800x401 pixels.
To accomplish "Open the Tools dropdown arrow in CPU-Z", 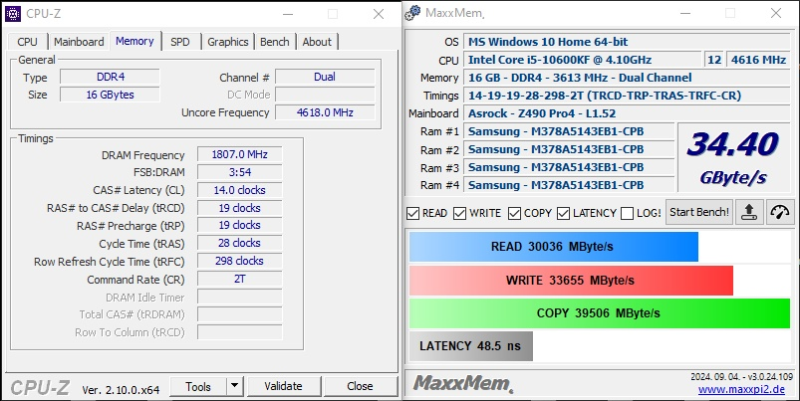I will tap(235, 386).
